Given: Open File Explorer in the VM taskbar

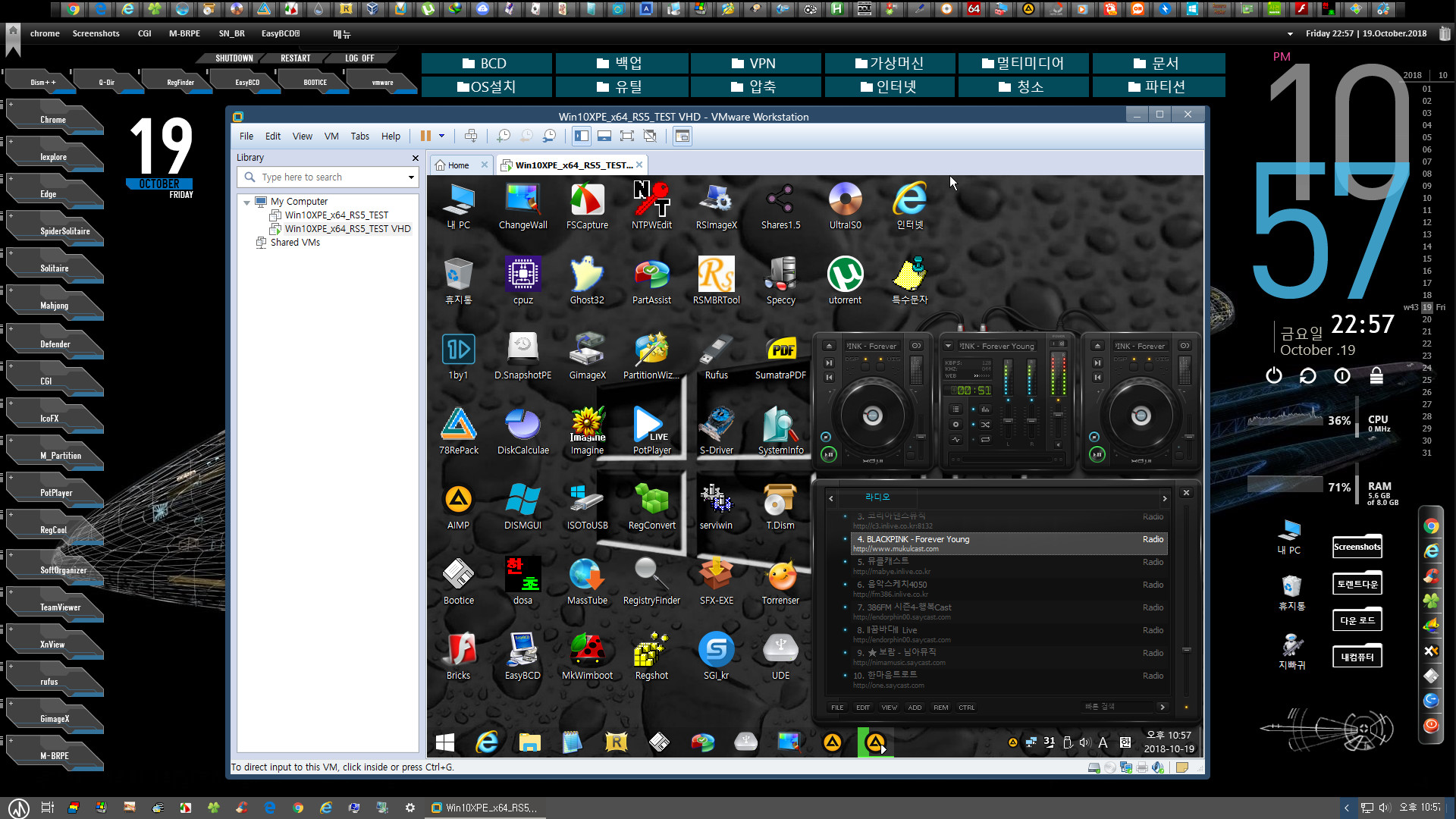Looking at the screenshot, I should point(529,742).
